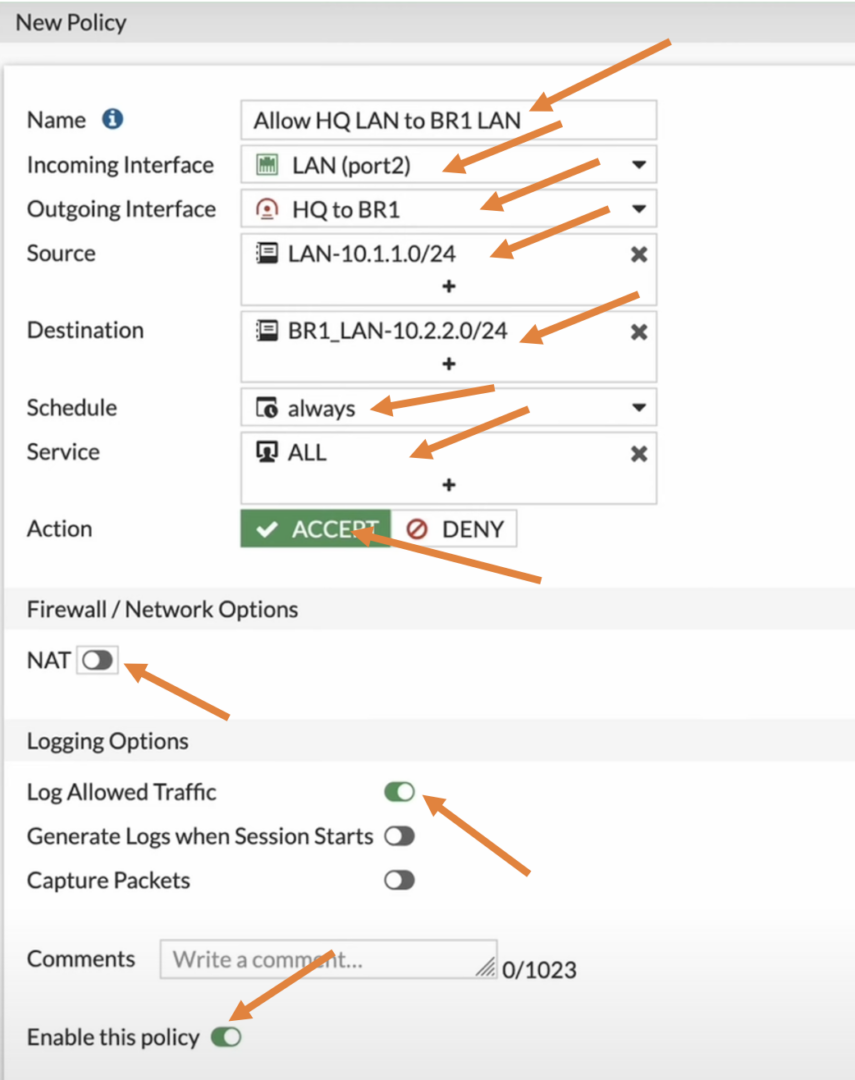Screen dimensions: 855x1080
Task: Turn on Generate Logs when Session Starts
Action: 398,836
